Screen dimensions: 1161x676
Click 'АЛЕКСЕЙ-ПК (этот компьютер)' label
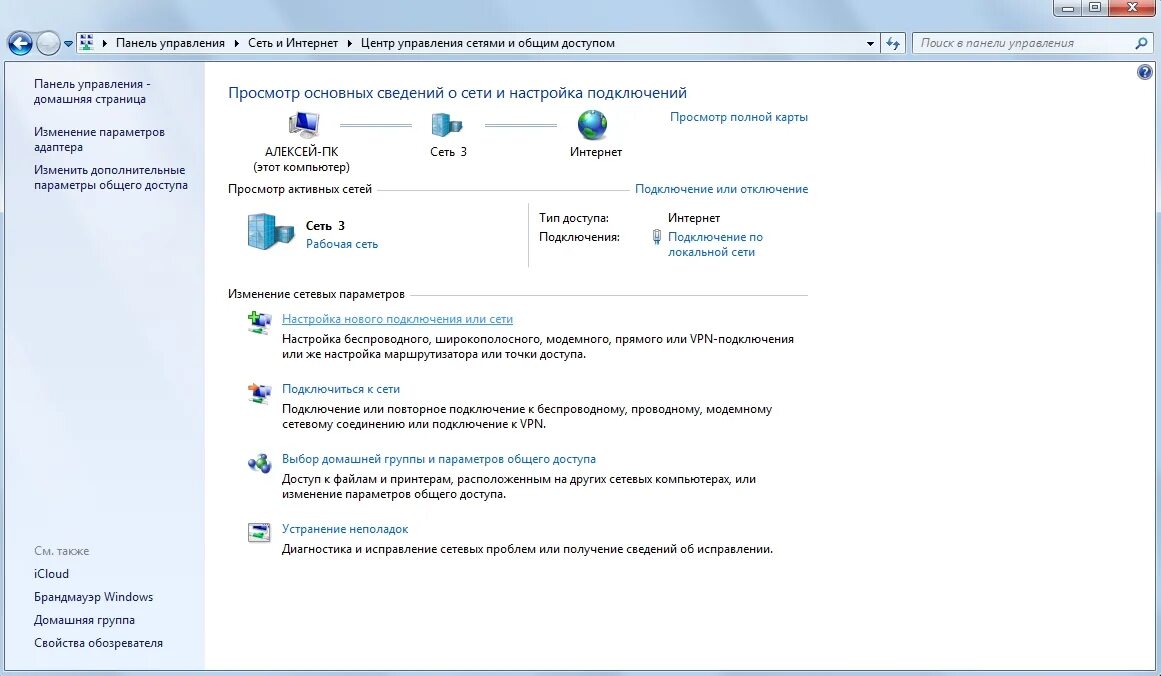(x=301, y=159)
